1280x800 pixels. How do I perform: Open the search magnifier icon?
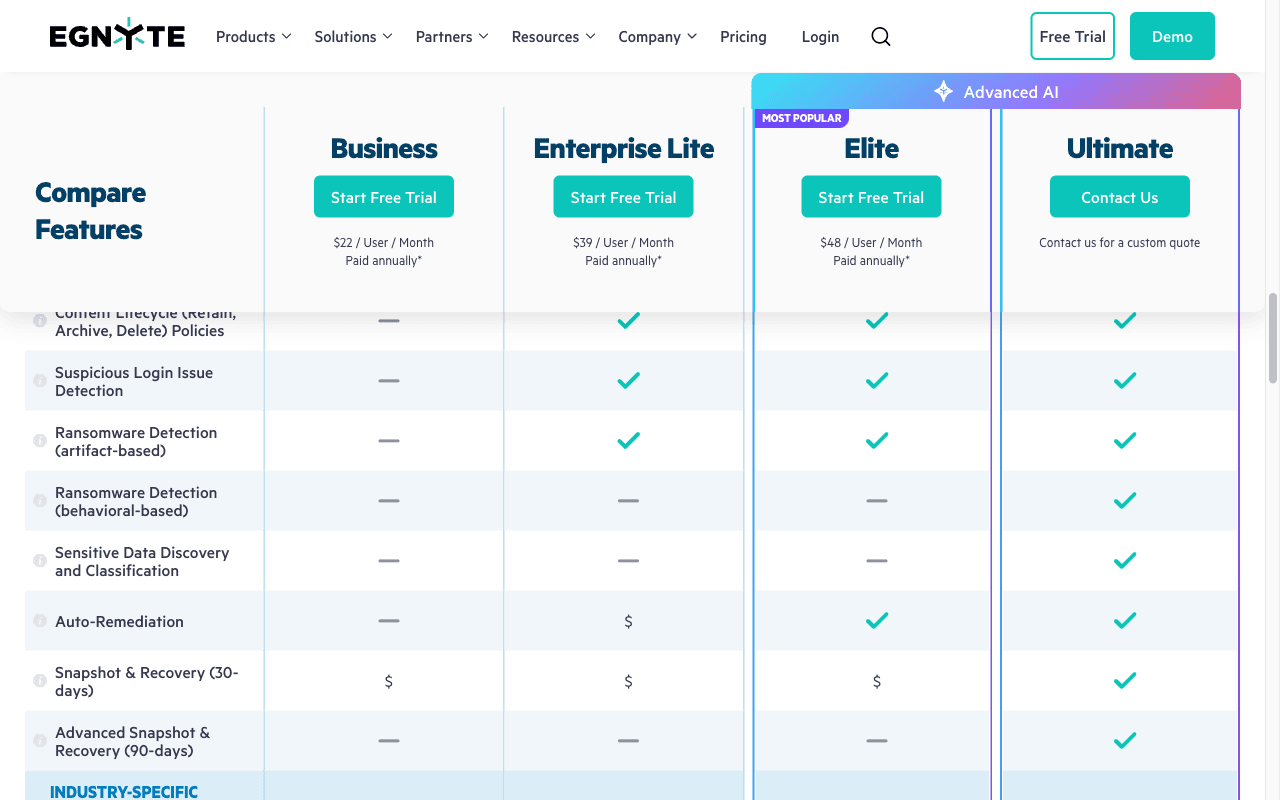click(x=880, y=37)
